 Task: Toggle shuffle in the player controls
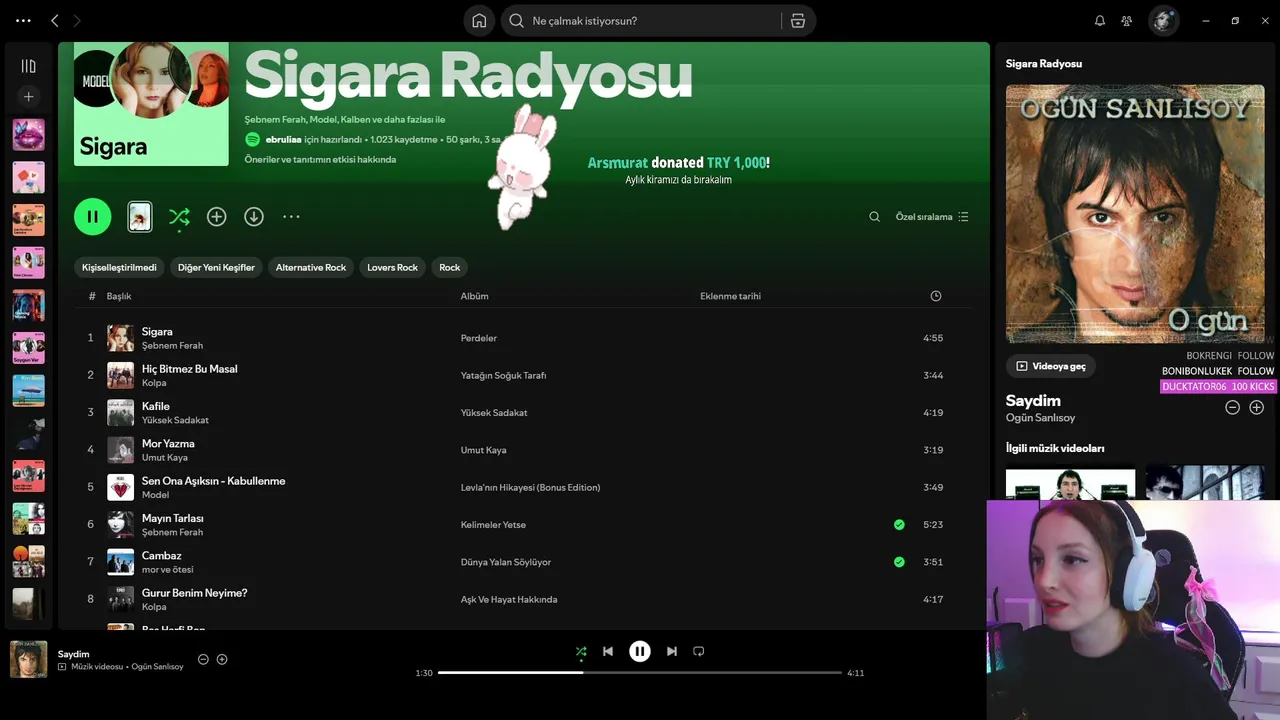(x=581, y=651)
